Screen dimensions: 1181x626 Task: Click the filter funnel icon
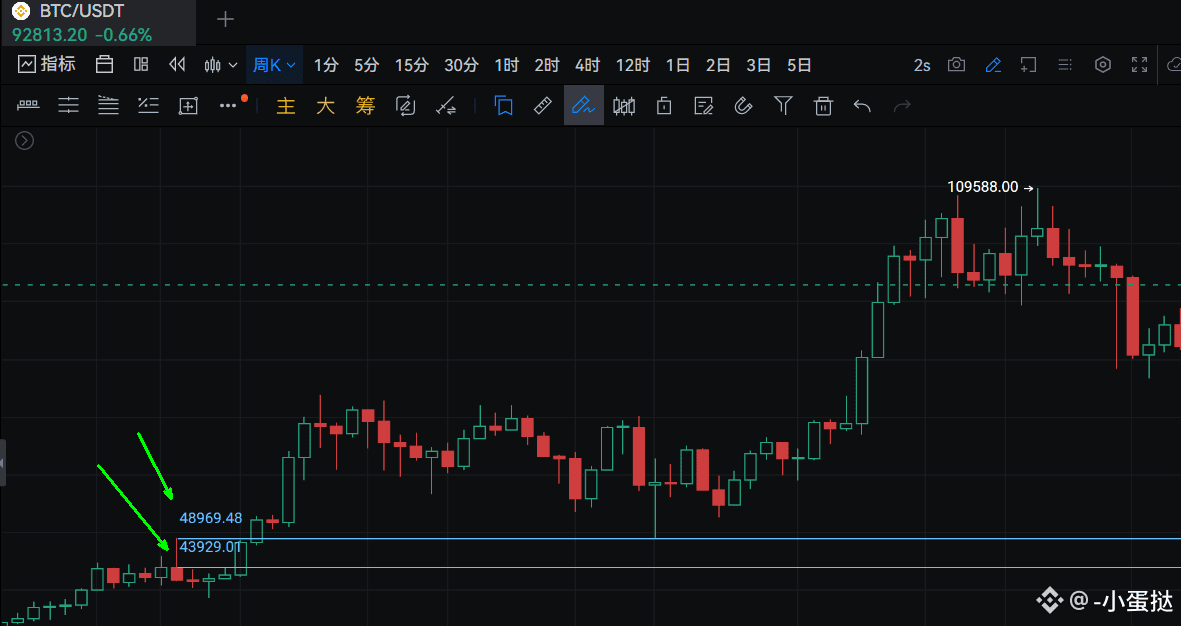pos(784,105)
